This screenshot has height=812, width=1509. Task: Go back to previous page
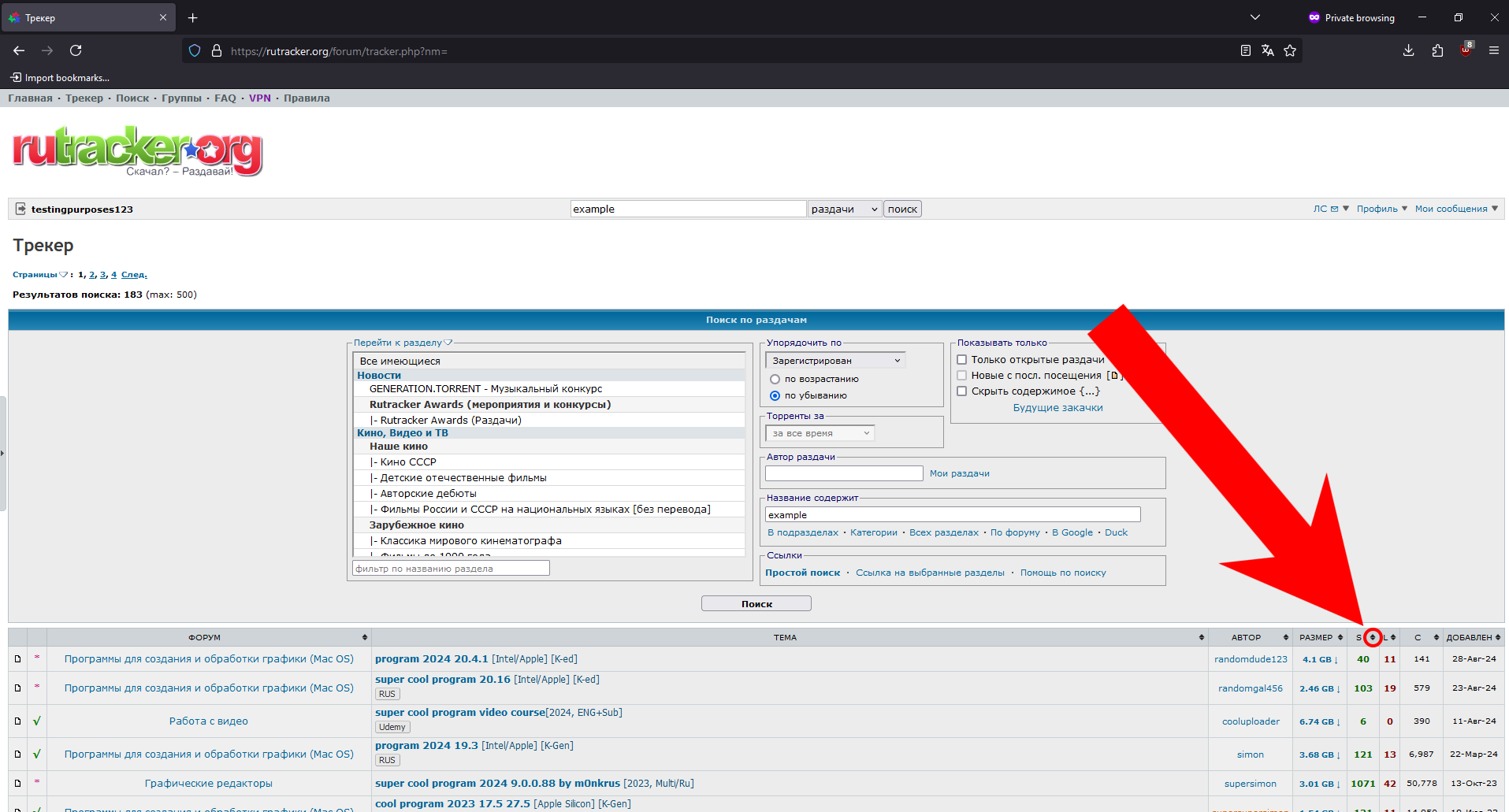tap(19, 50)
